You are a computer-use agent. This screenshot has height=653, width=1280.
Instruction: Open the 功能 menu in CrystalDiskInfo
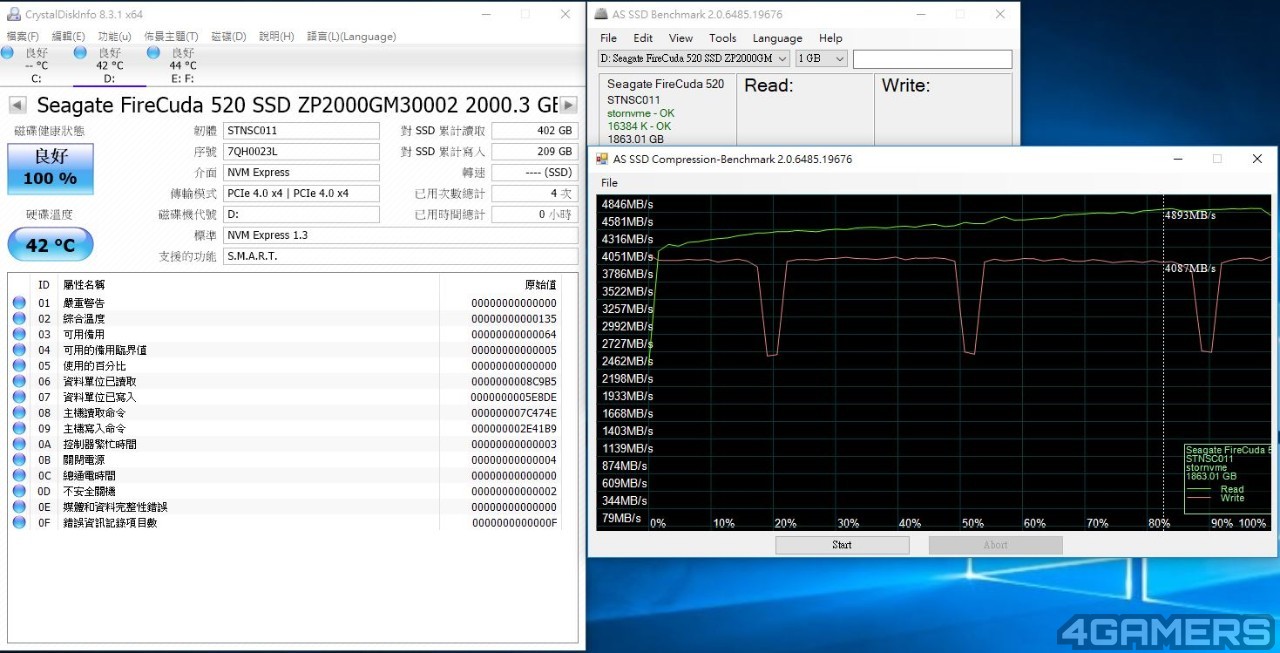(x=114, y=36)
